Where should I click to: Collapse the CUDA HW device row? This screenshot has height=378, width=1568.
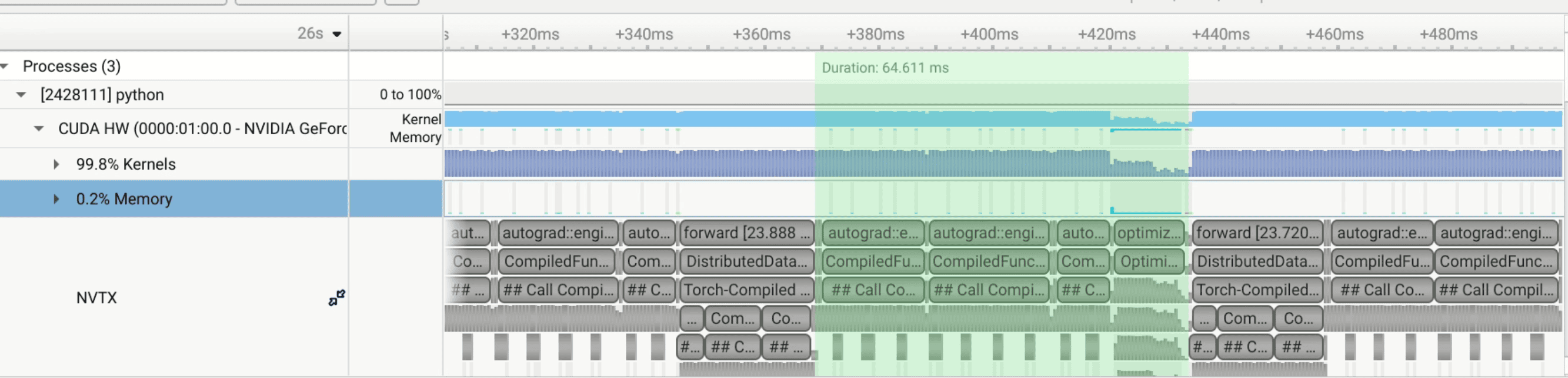click(x=39, y=128)
